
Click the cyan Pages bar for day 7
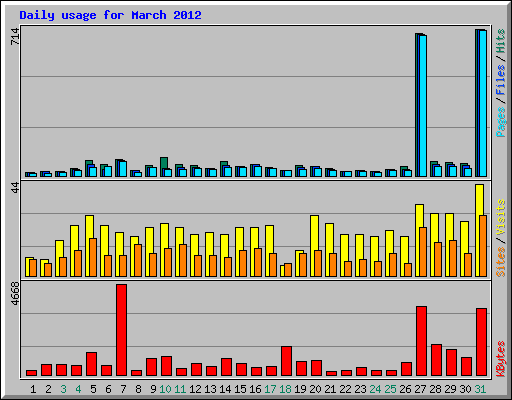click(123, 169)
